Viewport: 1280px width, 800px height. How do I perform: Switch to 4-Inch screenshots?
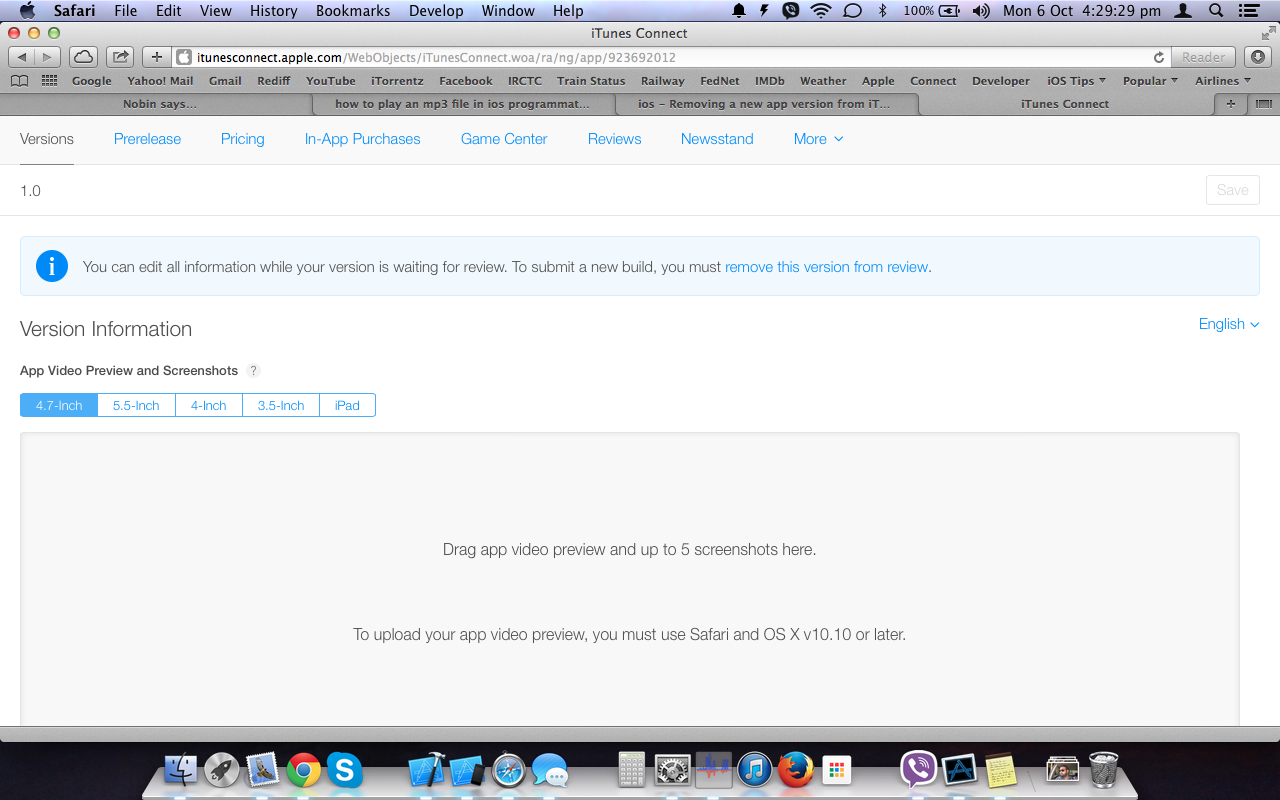[209, 405]
